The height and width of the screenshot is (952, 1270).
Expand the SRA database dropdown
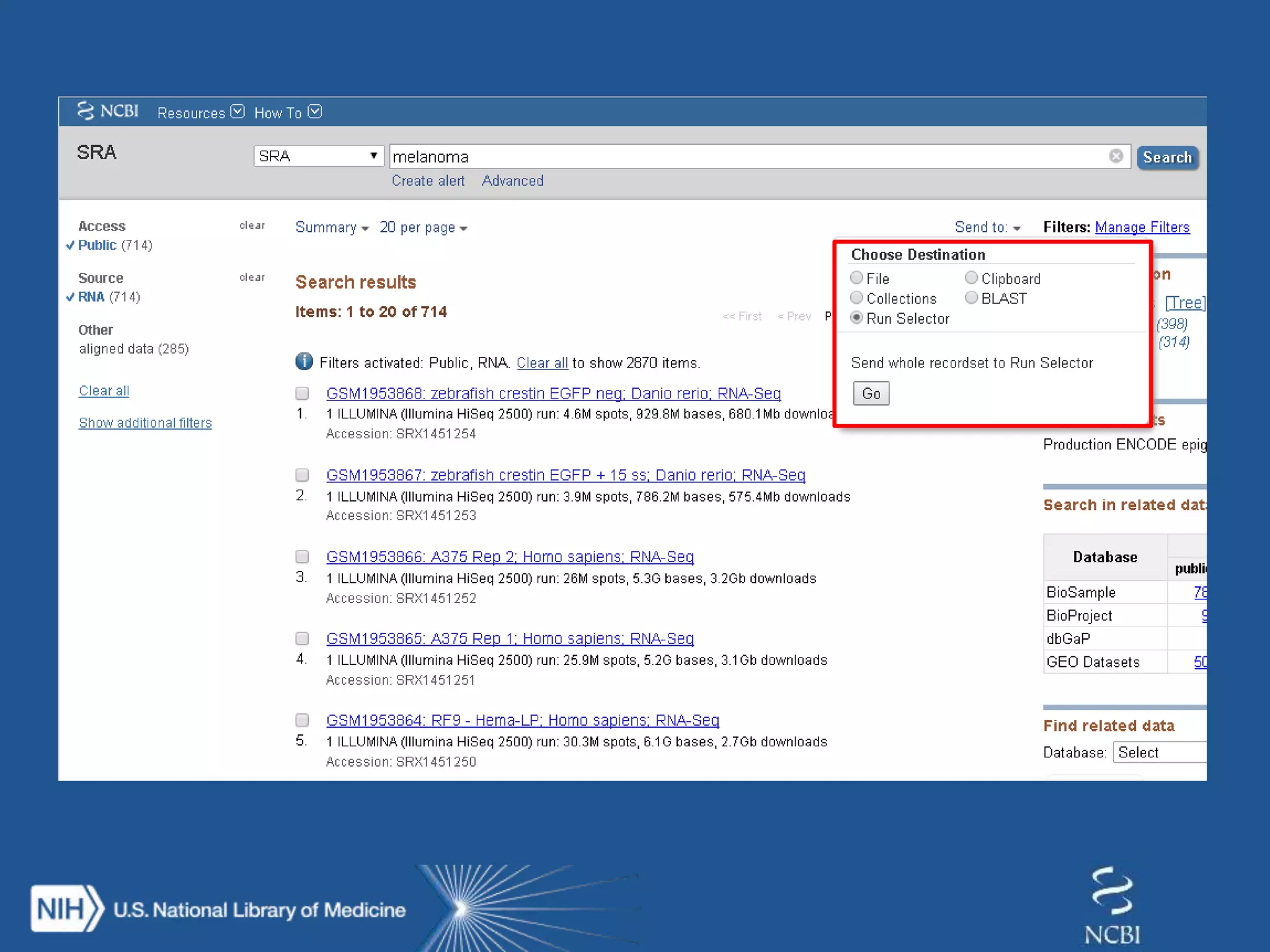(x=318, y=156)
